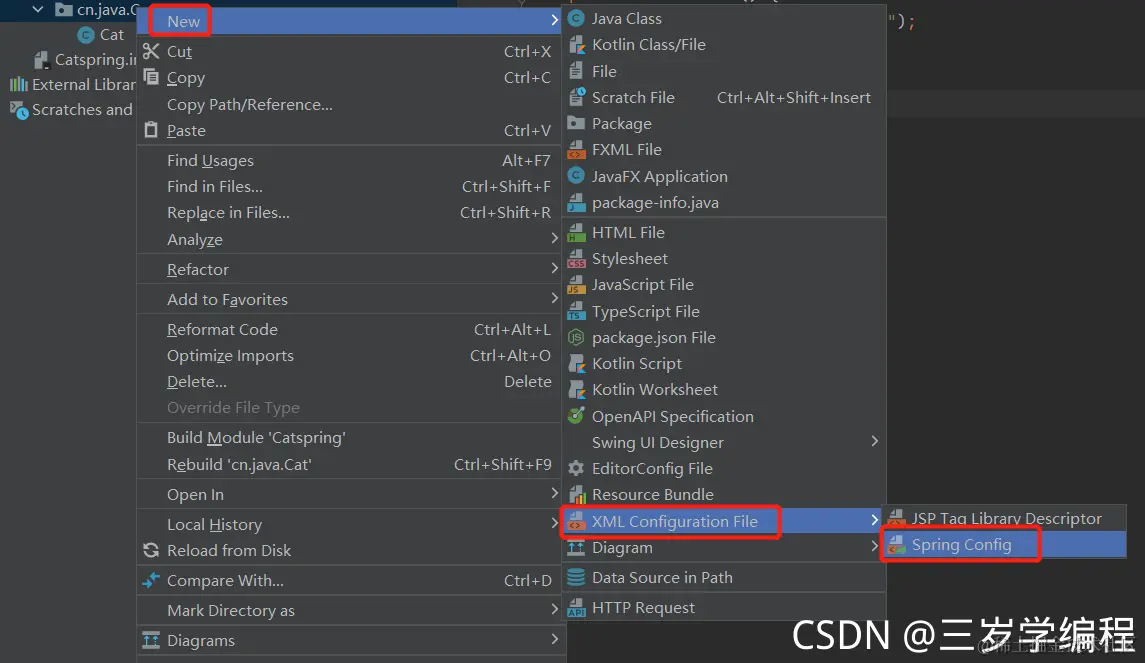Click the Kotlin Class/File icon
This screenshot has width=1145, height=663.
coord(576,45)
